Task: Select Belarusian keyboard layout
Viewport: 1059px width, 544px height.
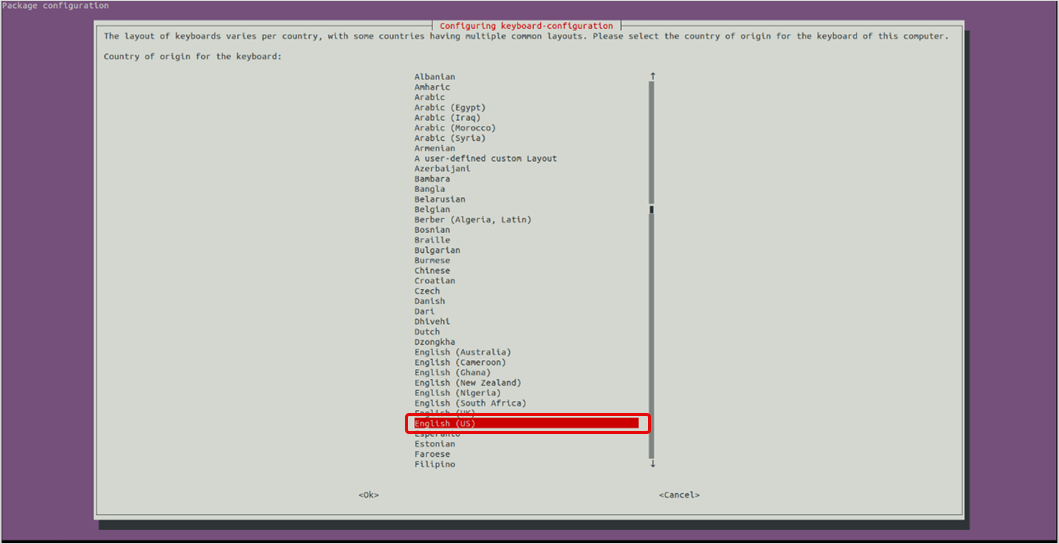Action: 440,199
